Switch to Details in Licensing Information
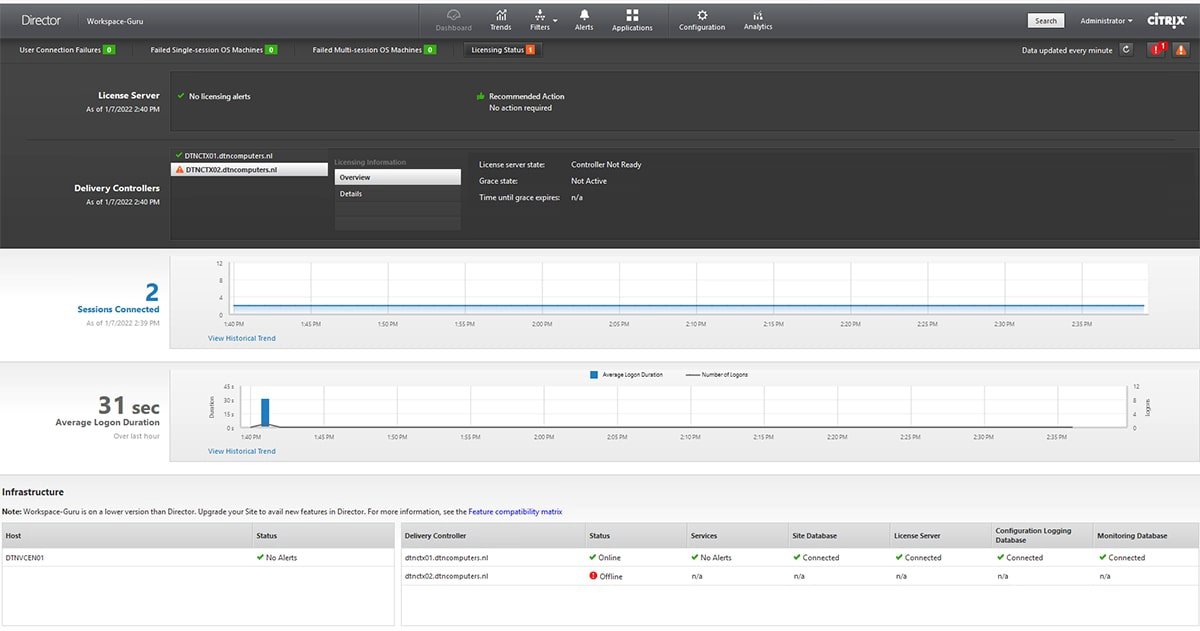 tap(351, 193)
